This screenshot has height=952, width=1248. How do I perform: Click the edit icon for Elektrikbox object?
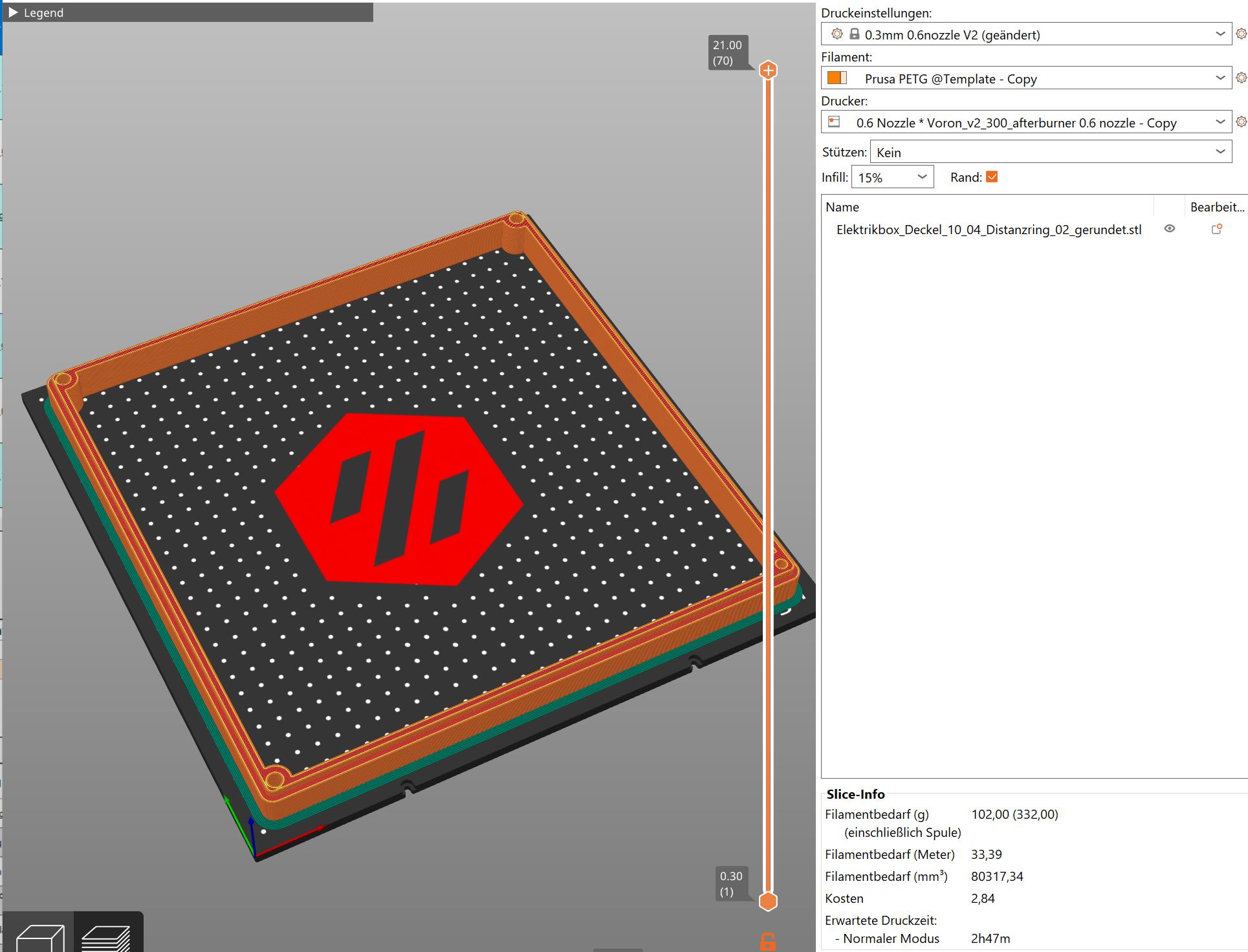tap(1216, 229)
